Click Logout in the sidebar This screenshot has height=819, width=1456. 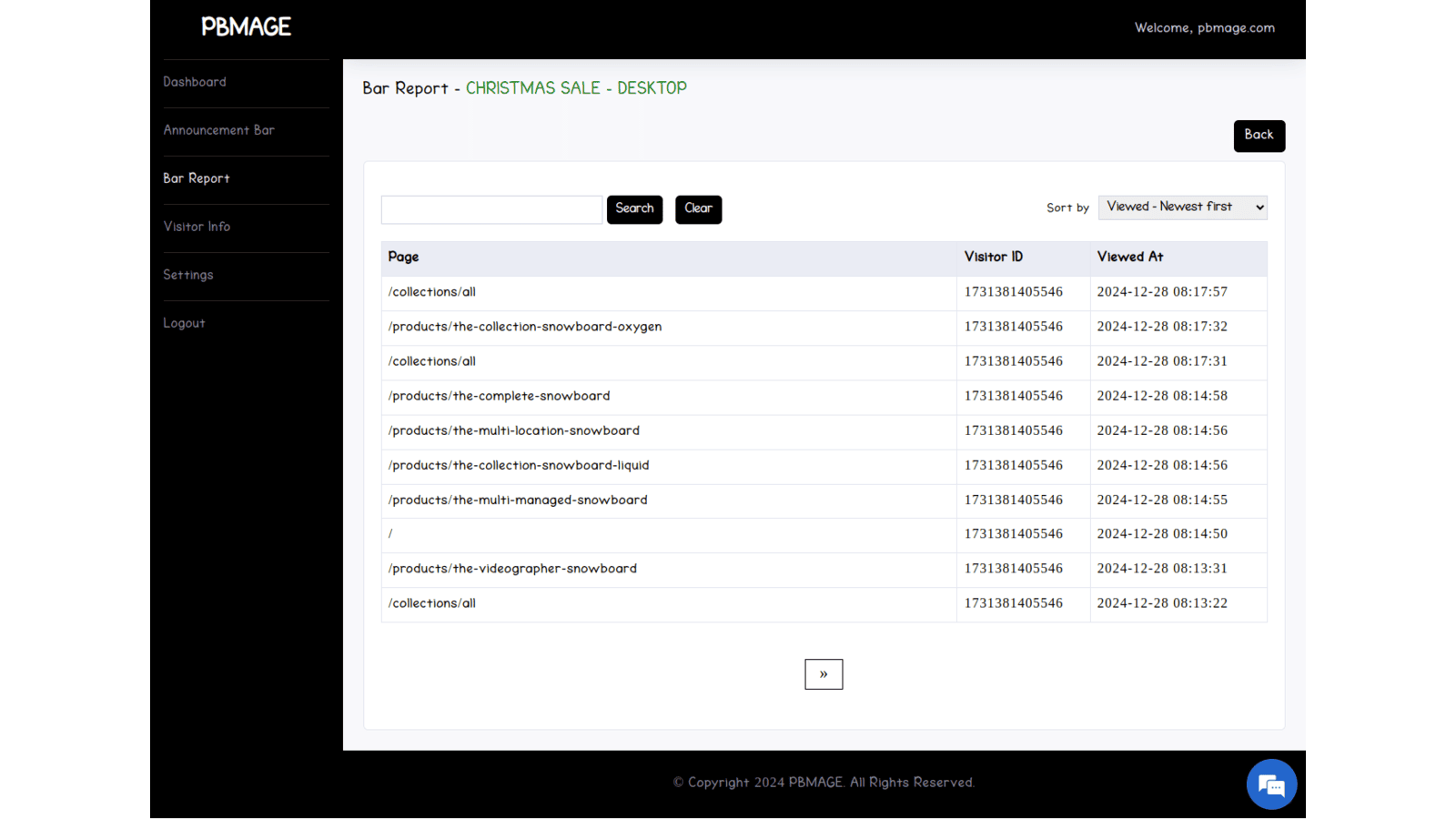coord(184,323)
